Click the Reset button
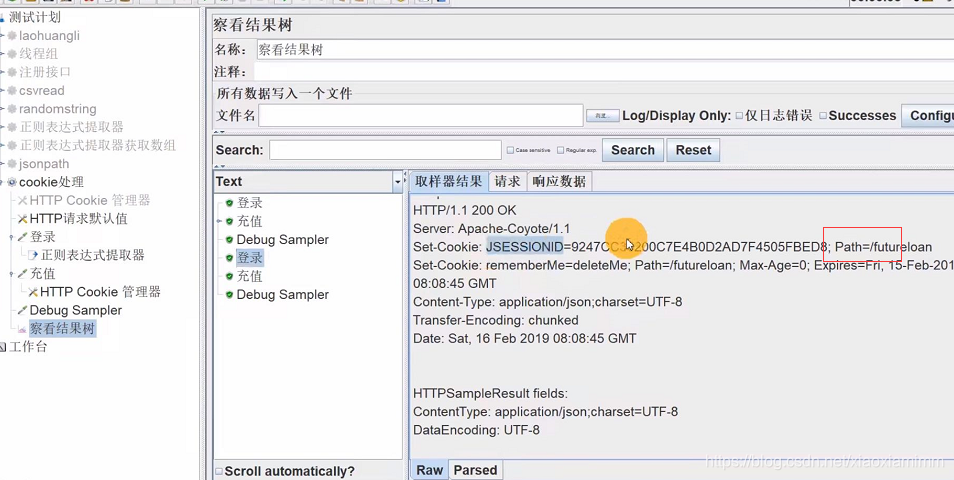 click(x=693, y=150)
